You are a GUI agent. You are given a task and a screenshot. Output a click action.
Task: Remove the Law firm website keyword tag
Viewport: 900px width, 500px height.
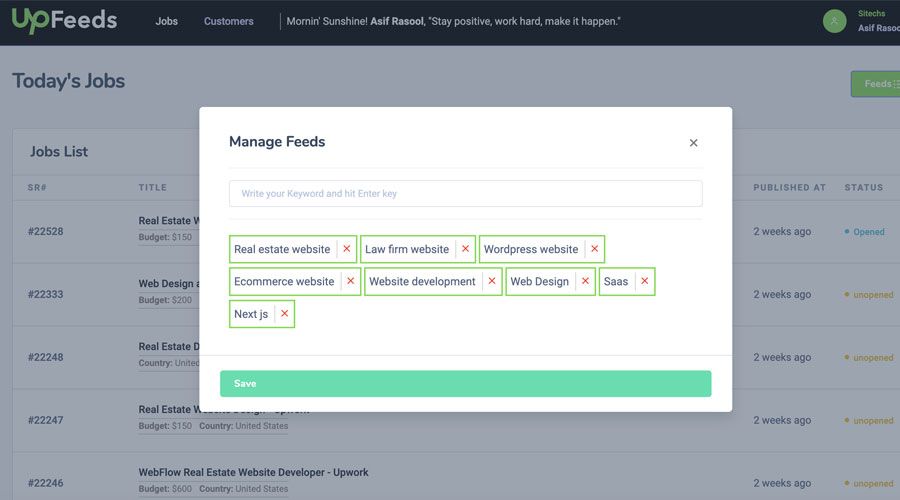click(465, 249)
